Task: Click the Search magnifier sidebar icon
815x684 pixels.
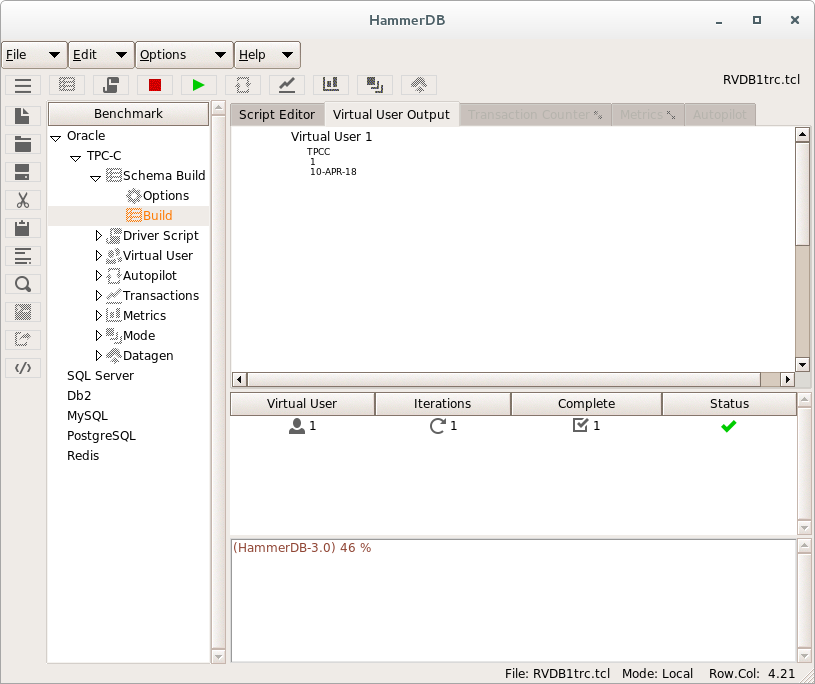Action: coord(23,284)
